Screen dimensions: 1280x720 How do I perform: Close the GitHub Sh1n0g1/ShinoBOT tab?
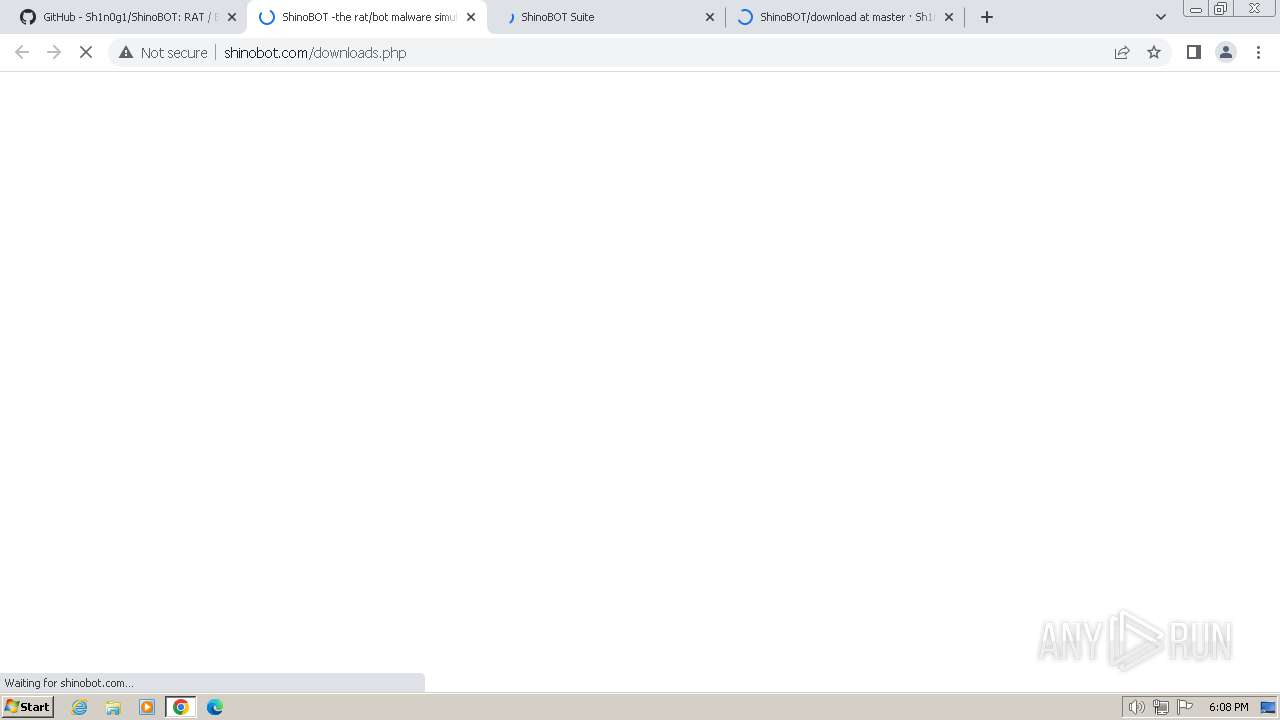click(232, 17)
